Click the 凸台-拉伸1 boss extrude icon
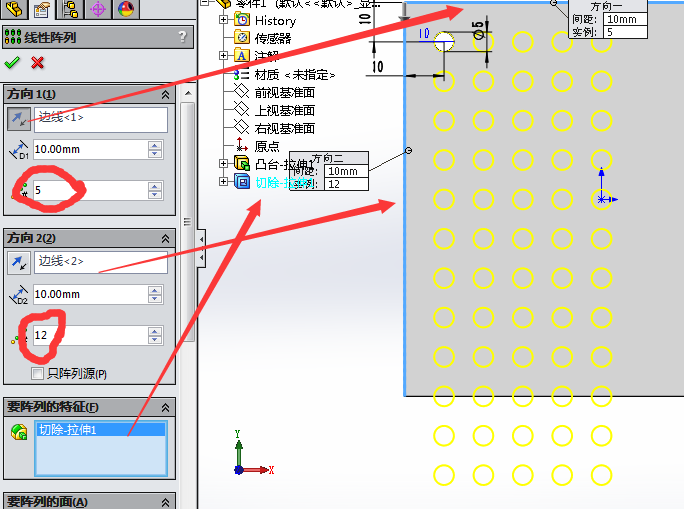The width and height of the screenshot is (684, 509). click(242, 163)
